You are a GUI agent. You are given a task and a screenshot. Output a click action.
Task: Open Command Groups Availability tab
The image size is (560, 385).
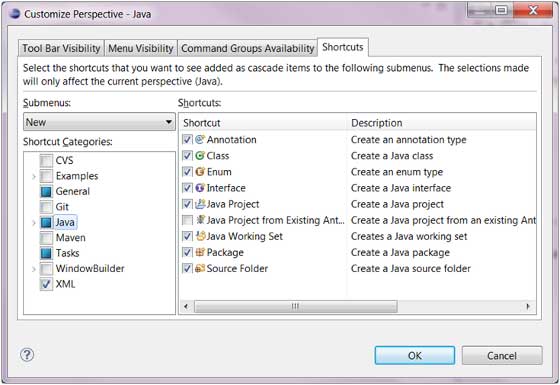coord(248,48)
